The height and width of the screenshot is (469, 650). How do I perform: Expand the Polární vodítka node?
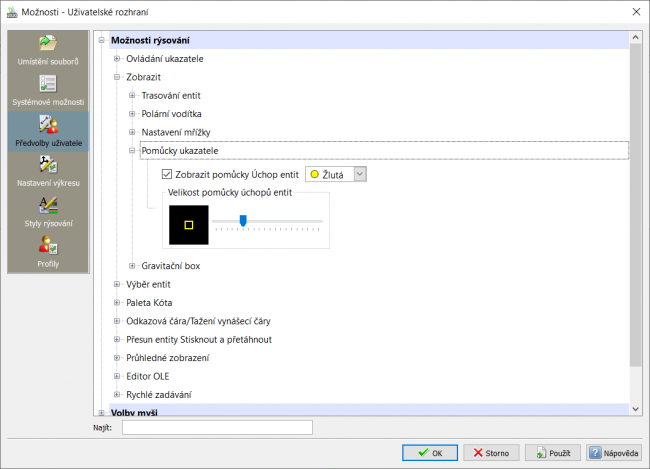(132, 114)
